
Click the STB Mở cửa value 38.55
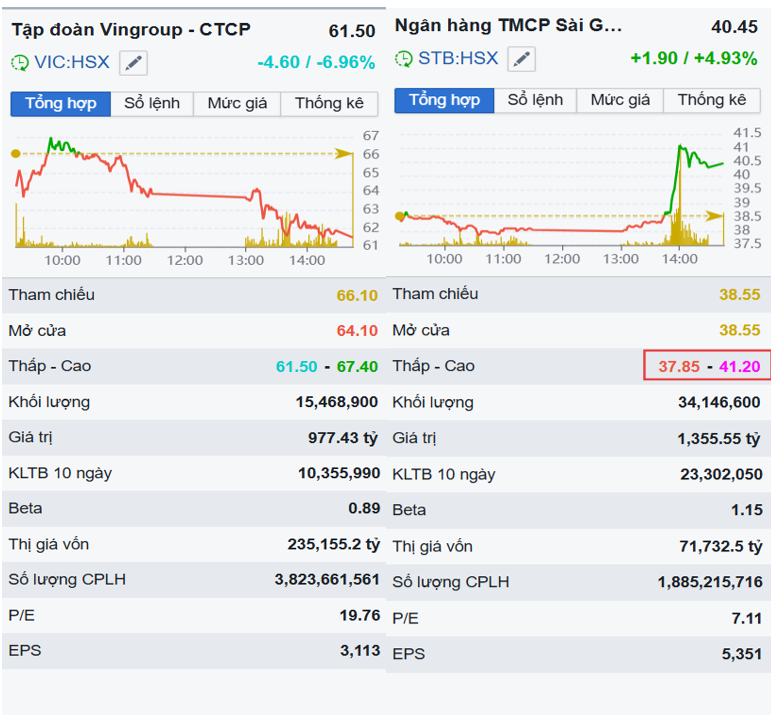[740, 330]
